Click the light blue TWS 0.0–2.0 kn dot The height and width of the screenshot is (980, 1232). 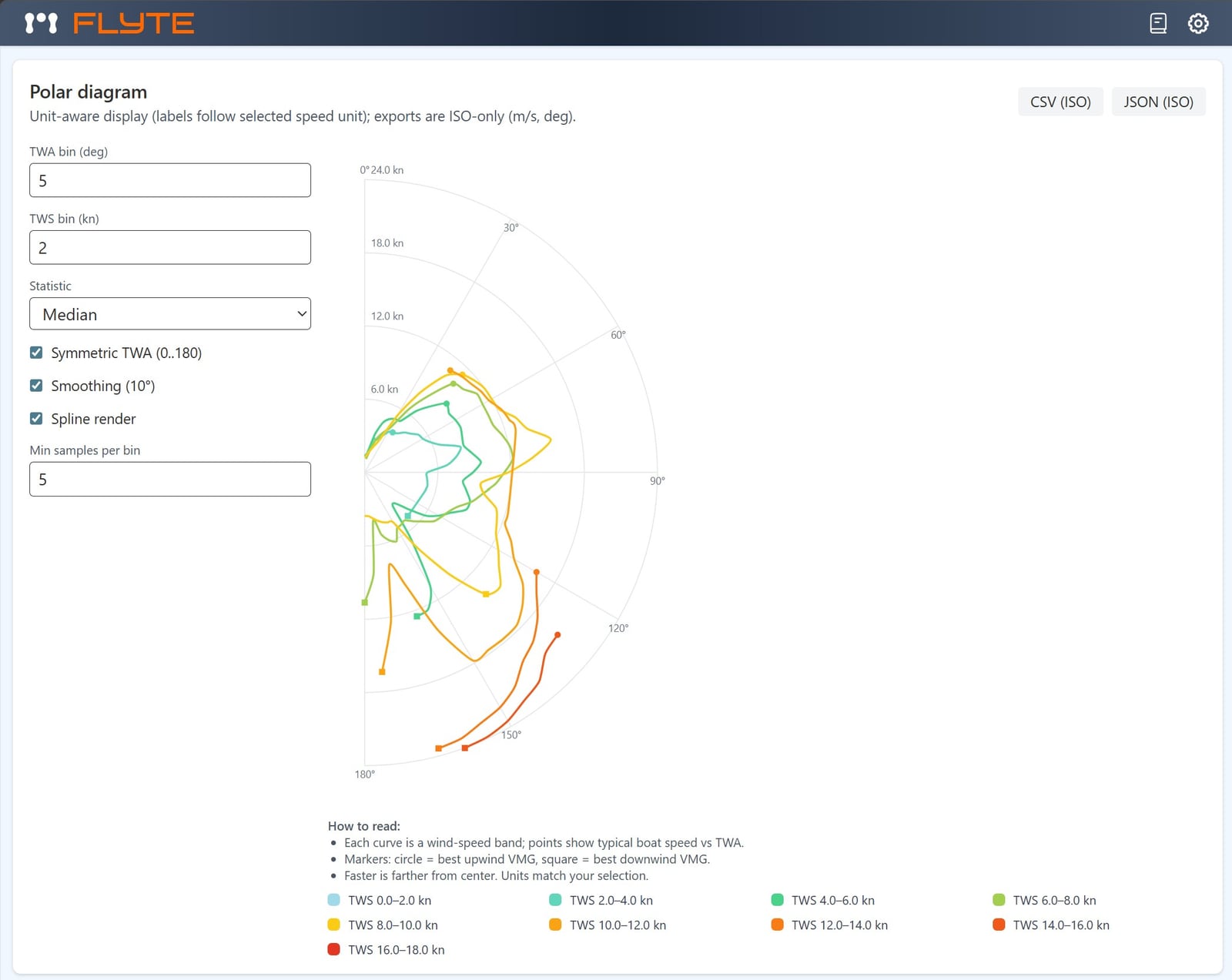[333, 899]
